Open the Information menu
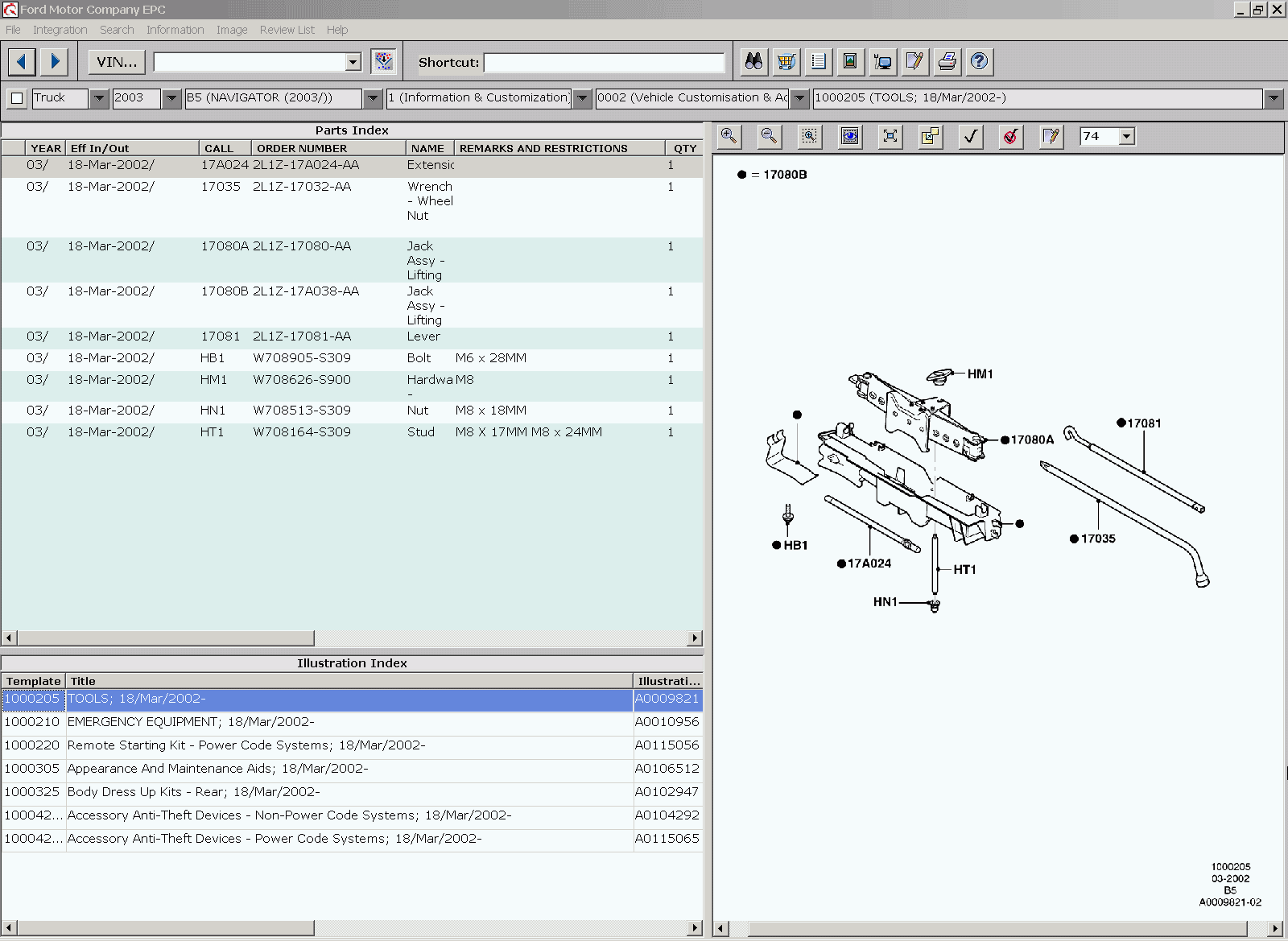Viewport: 1288px width, 941px height. coord(175,30)
